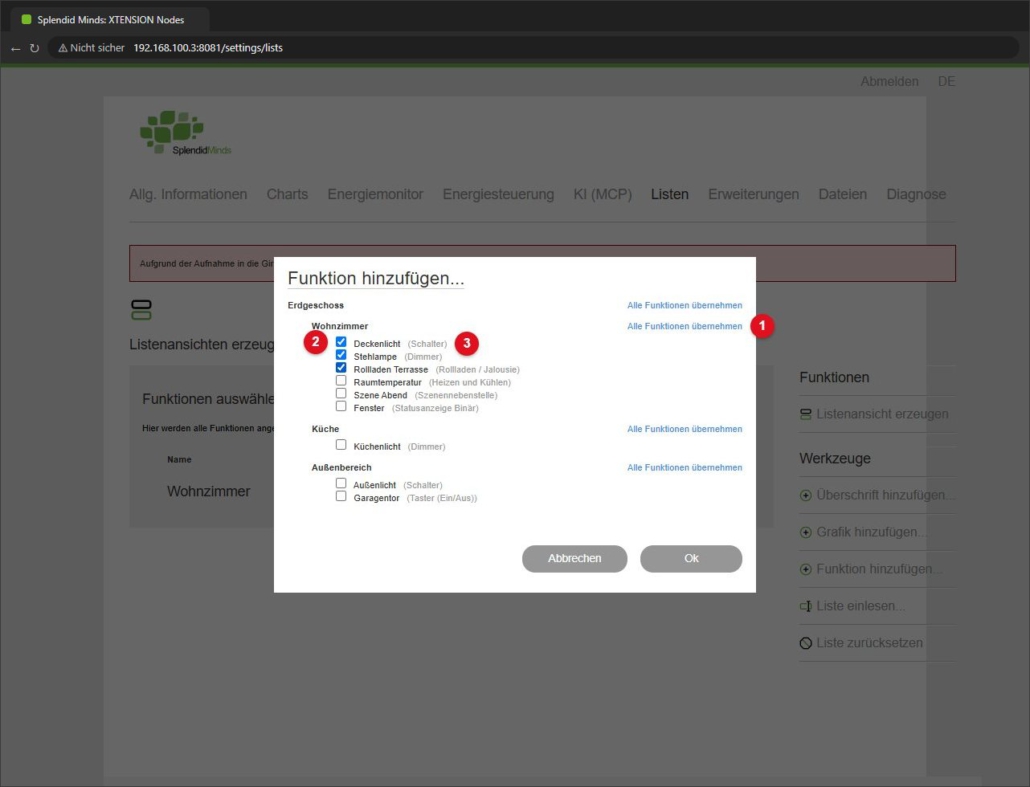Click the Nicht sicher security warning
The height and width of the screenshot is (787, 1030).
pos(91,48)
